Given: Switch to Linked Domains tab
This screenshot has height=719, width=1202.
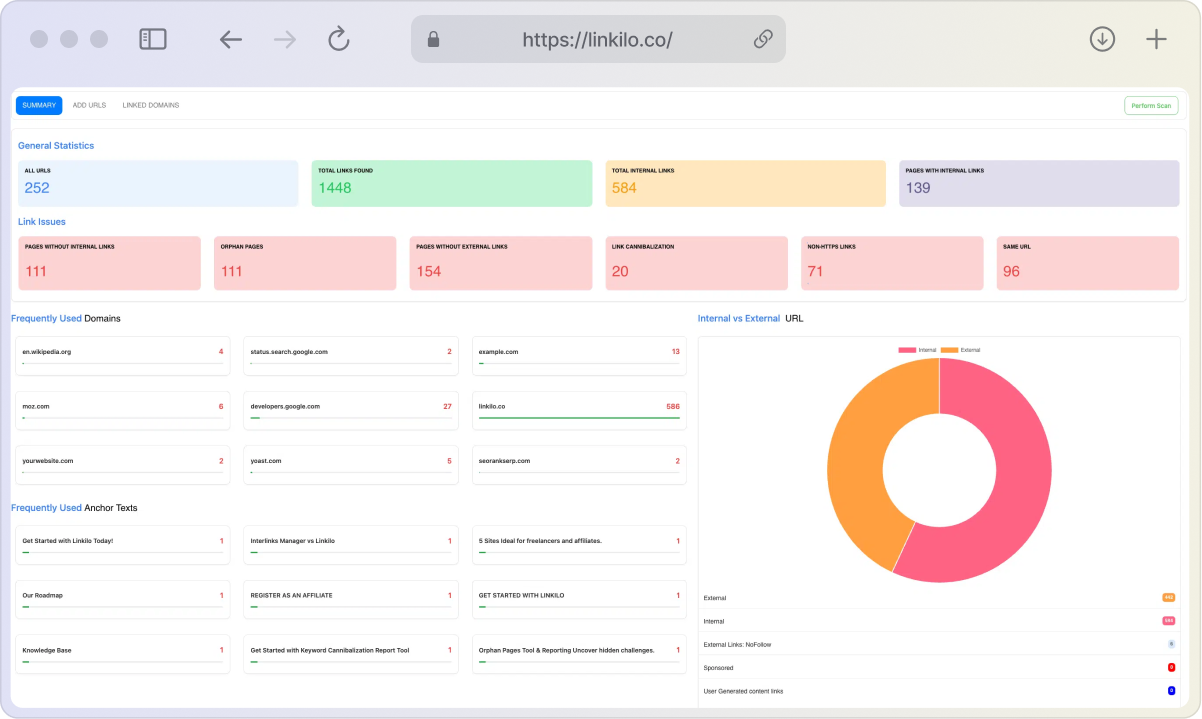Looking at the screenshot, I should coord(151,105).
